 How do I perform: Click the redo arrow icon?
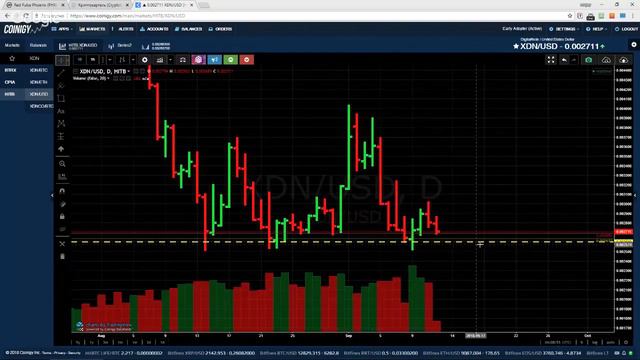[x=574, y=60]
